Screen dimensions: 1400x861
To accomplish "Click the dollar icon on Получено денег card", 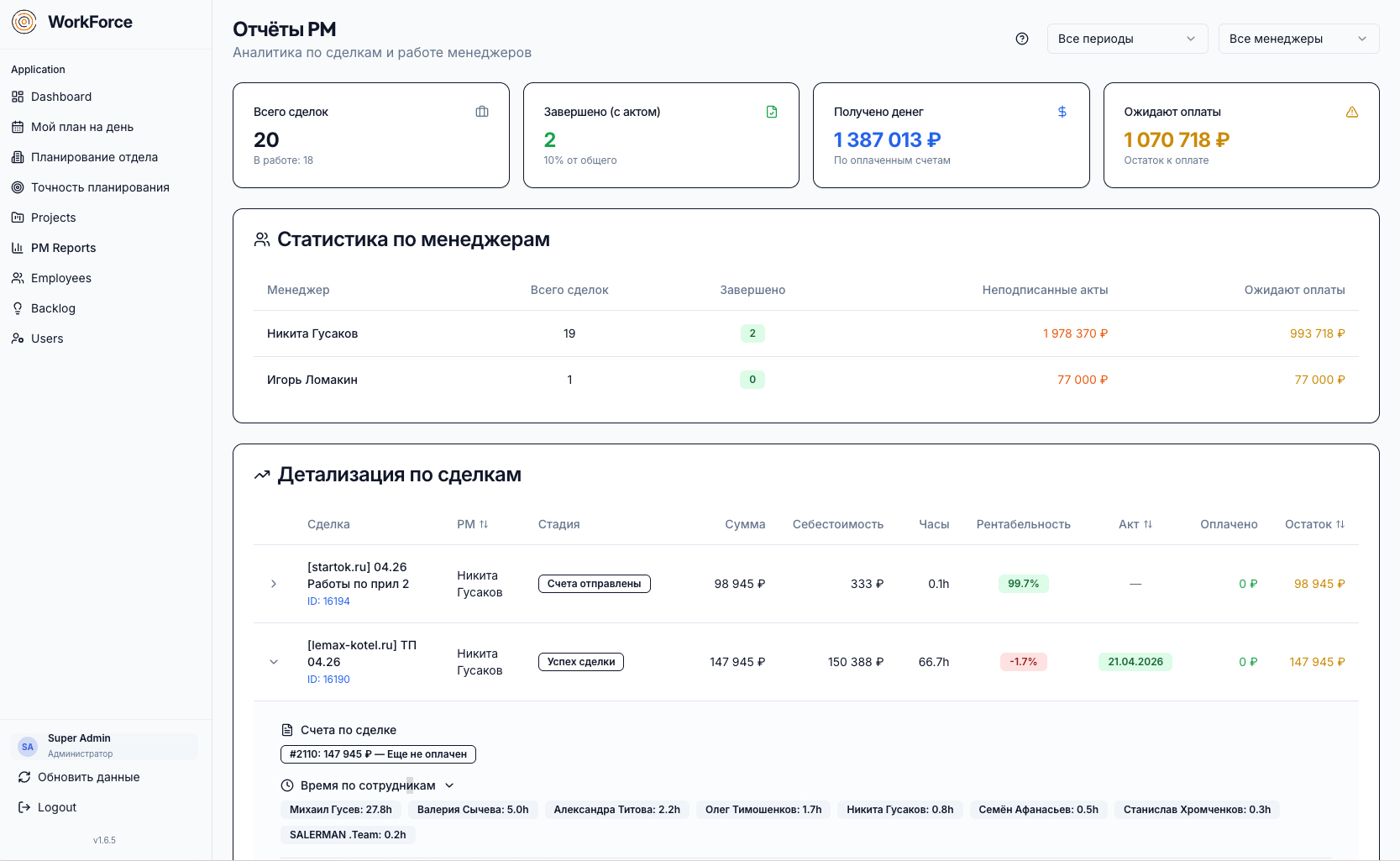I will click(x=1062, y=111).
